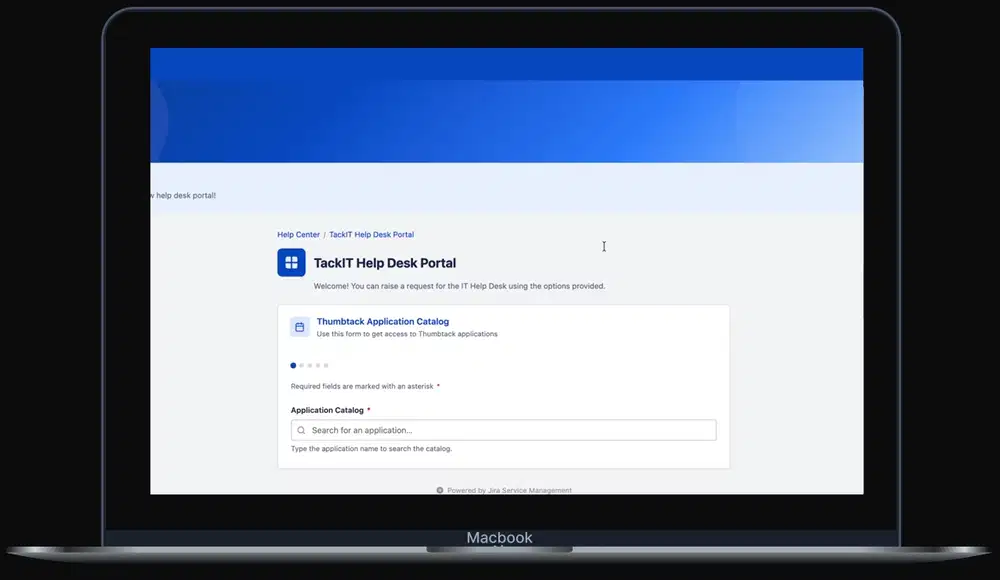This screenshot has height=580, width=1000.
Task: Open the Thumbtack Application Catalog link
Action: [x=383, y=322]
